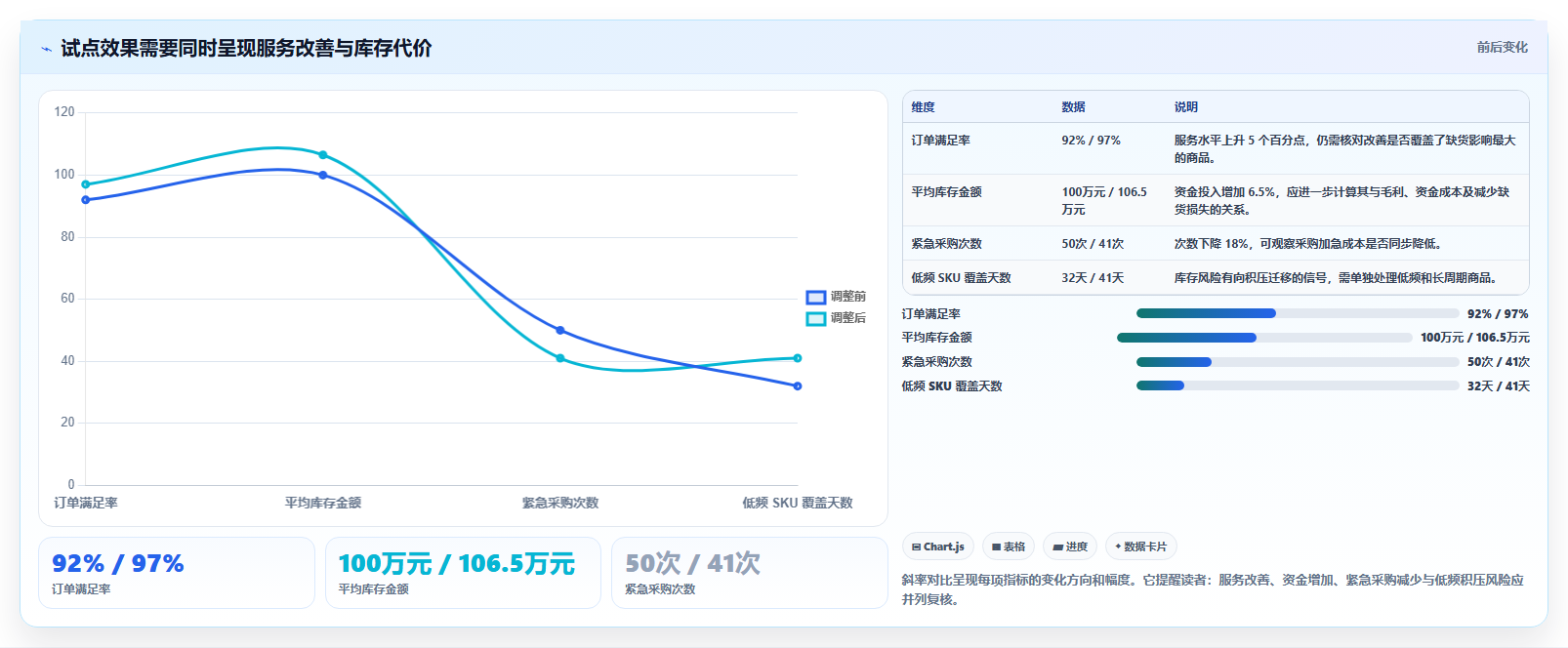Click the description starting 服务水平上升 5 个百分点
This screenshot has width=1568, height=648.
point(1345,149)
